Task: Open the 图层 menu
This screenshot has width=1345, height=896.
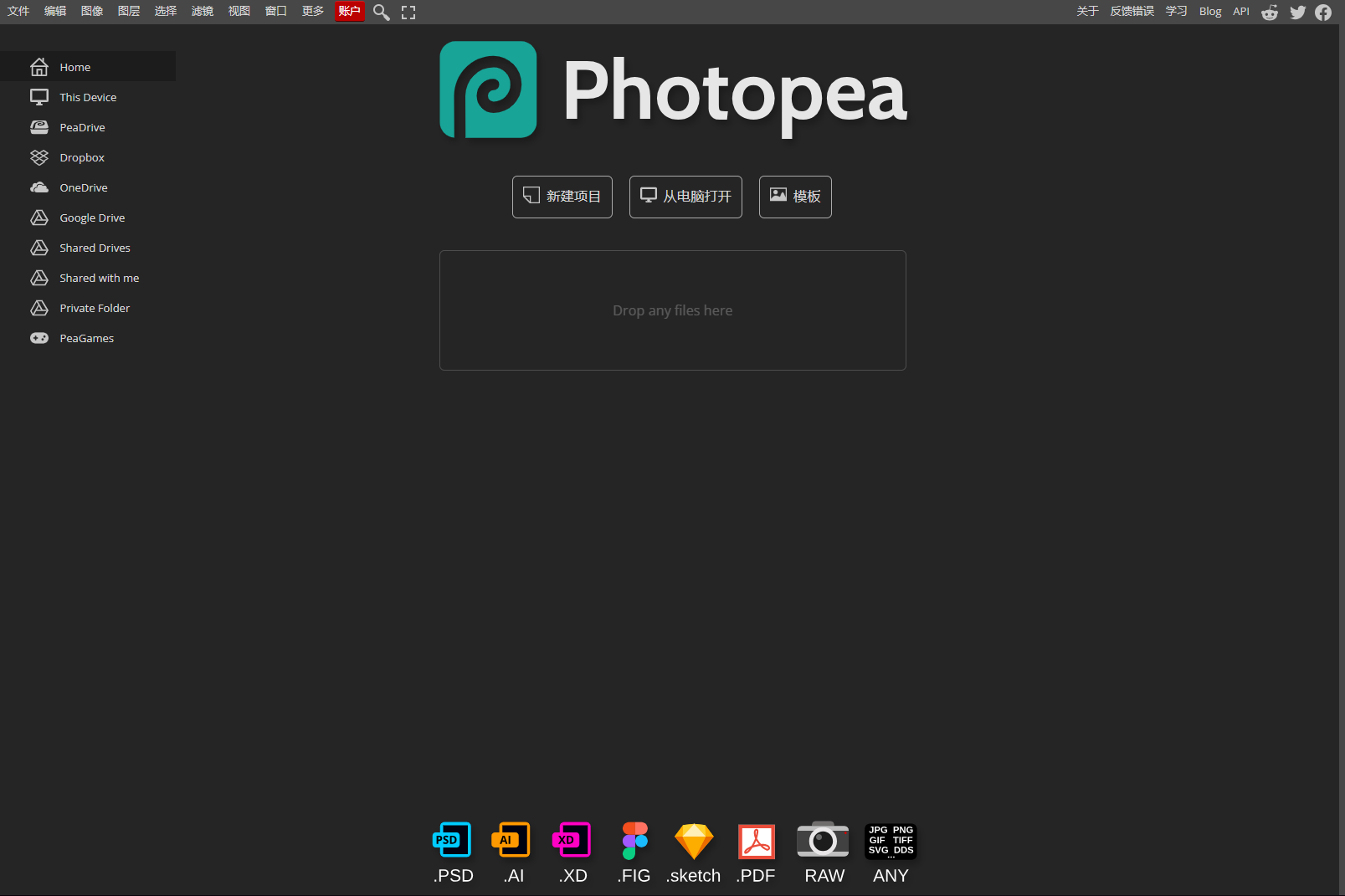Action: 129,11
